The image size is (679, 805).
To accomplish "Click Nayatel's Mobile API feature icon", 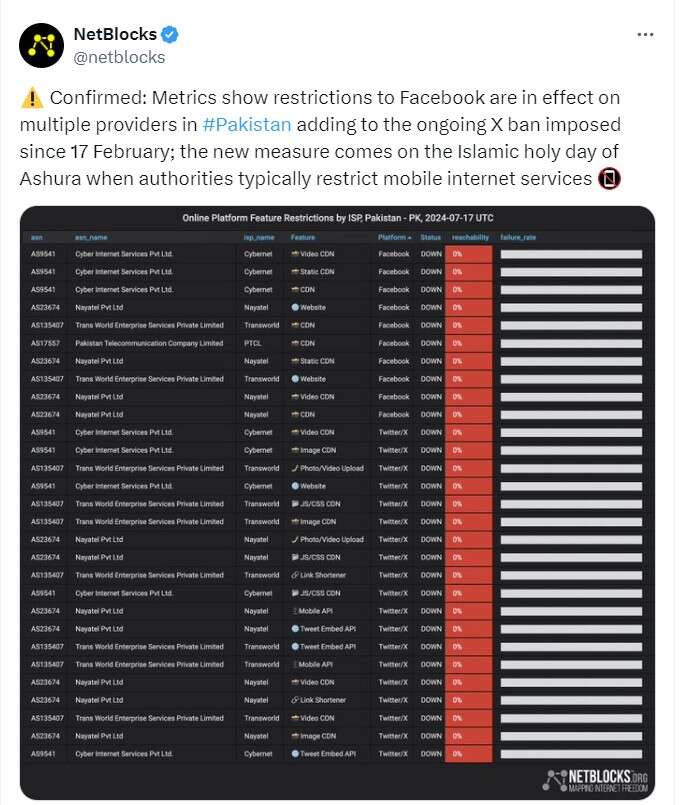I will 296,611.
